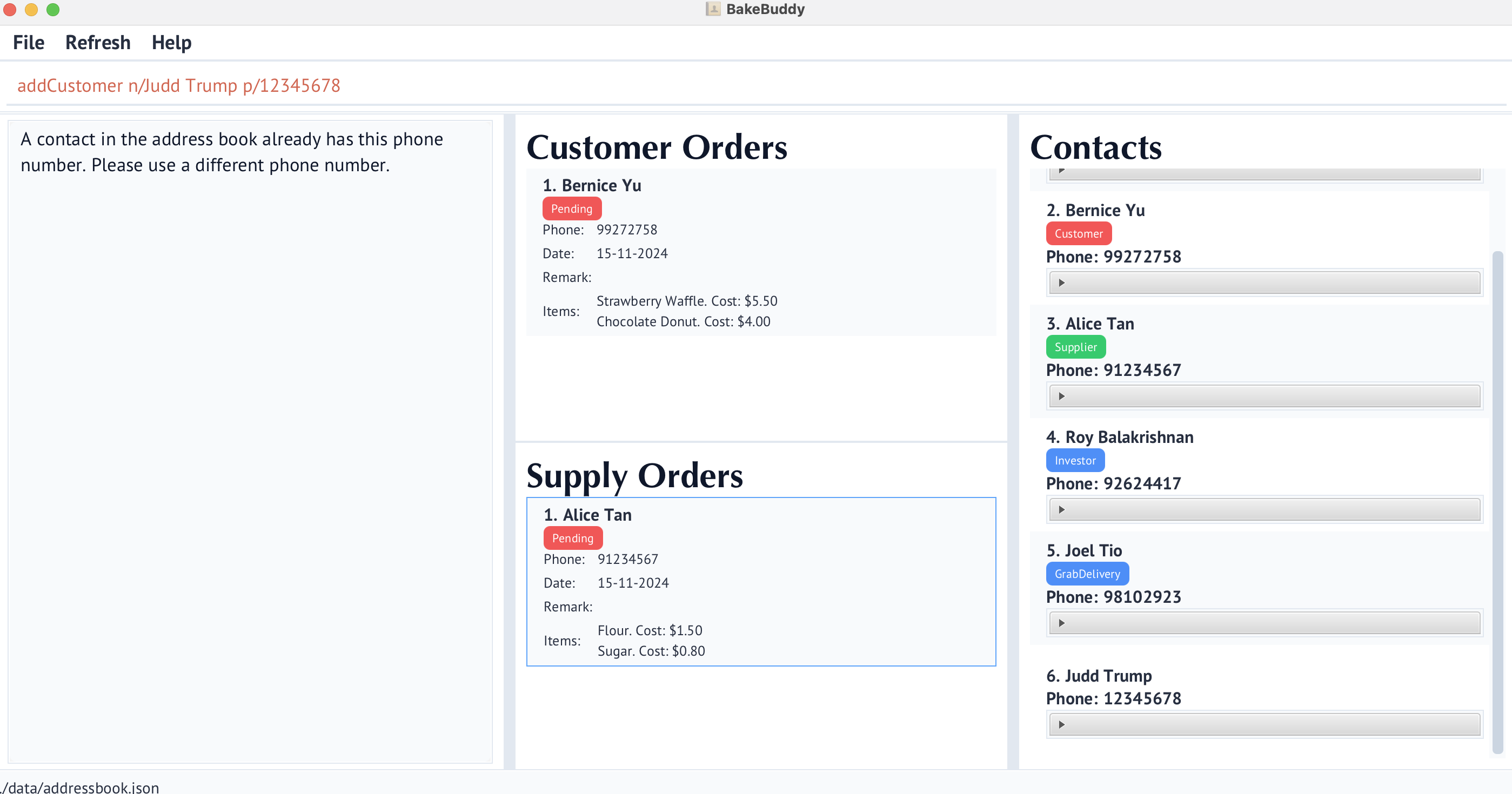1512x794 pixels.
Task: Click Pending status badge in Customer Orders
Action: tap(571, 209)
